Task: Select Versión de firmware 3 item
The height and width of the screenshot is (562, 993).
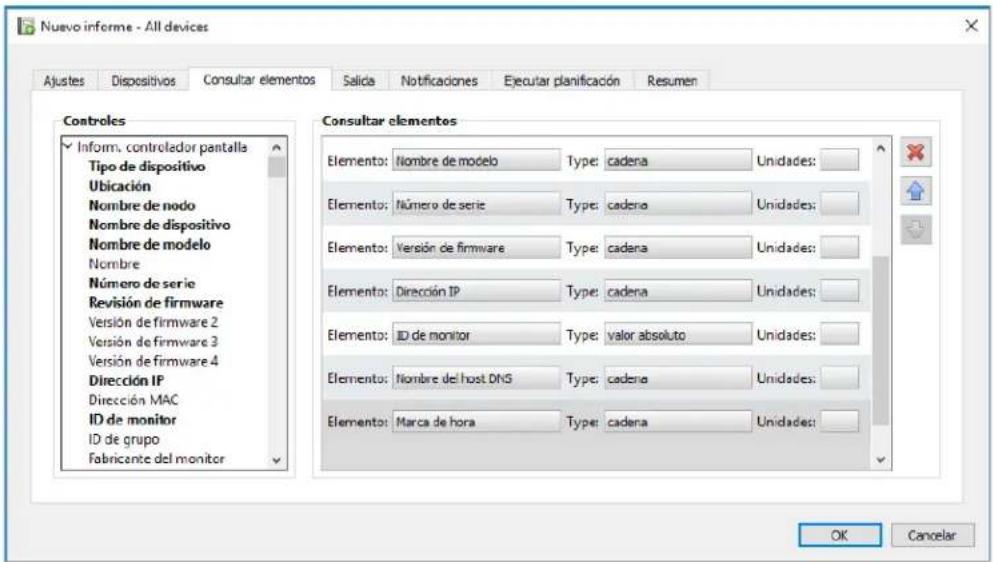Action: tap(153, 342)
